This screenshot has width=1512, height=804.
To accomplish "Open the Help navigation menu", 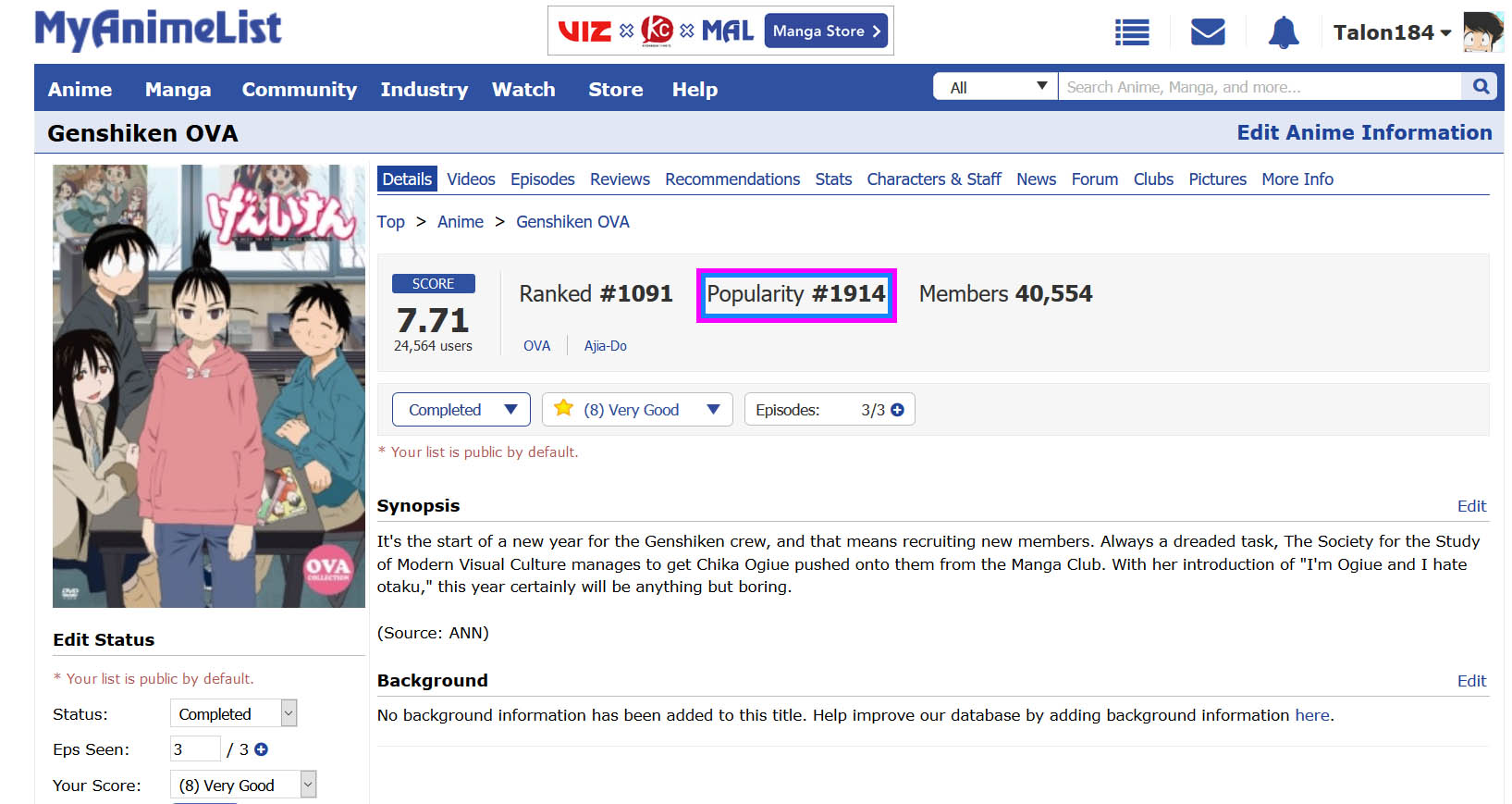I will coord(695,90).
